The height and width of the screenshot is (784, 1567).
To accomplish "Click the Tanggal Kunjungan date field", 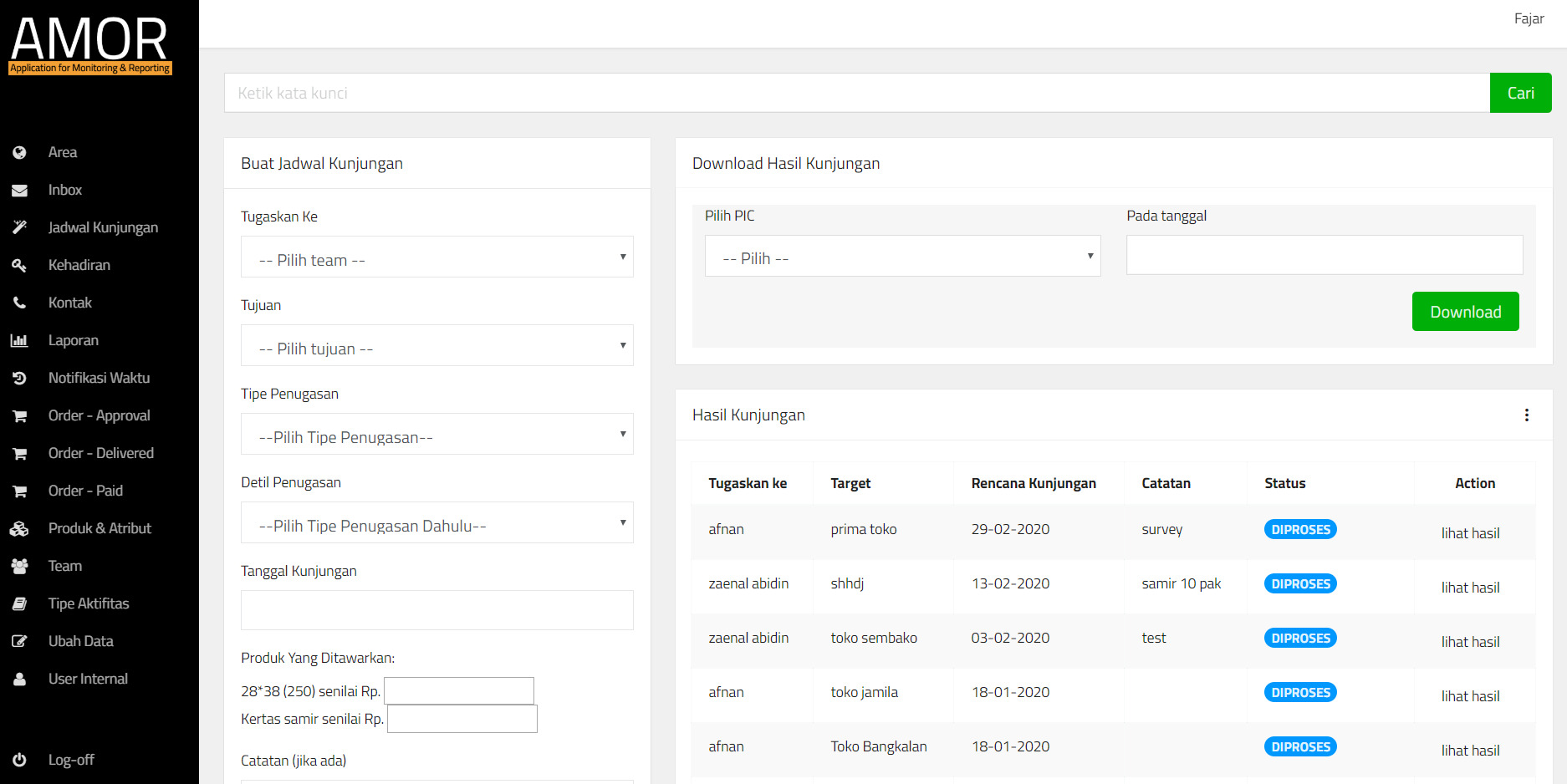I will tap(436, 610).
